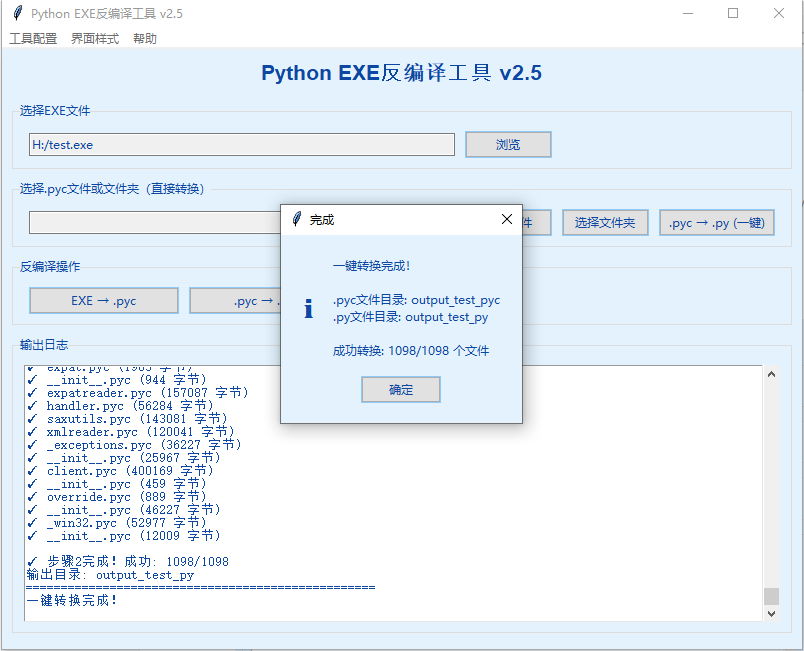Close the main window
The image size is (804, 651).
(x=779, y=13)
